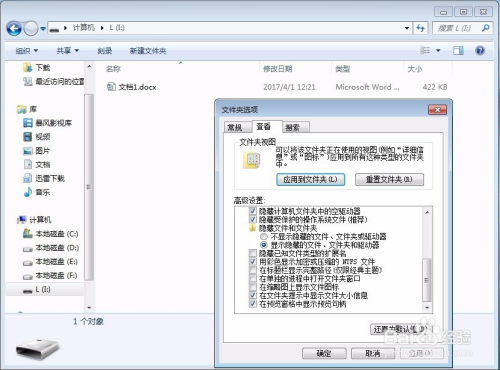Open 本地磁盘 (D:)

pyautogui.click(x=51, y=248)
